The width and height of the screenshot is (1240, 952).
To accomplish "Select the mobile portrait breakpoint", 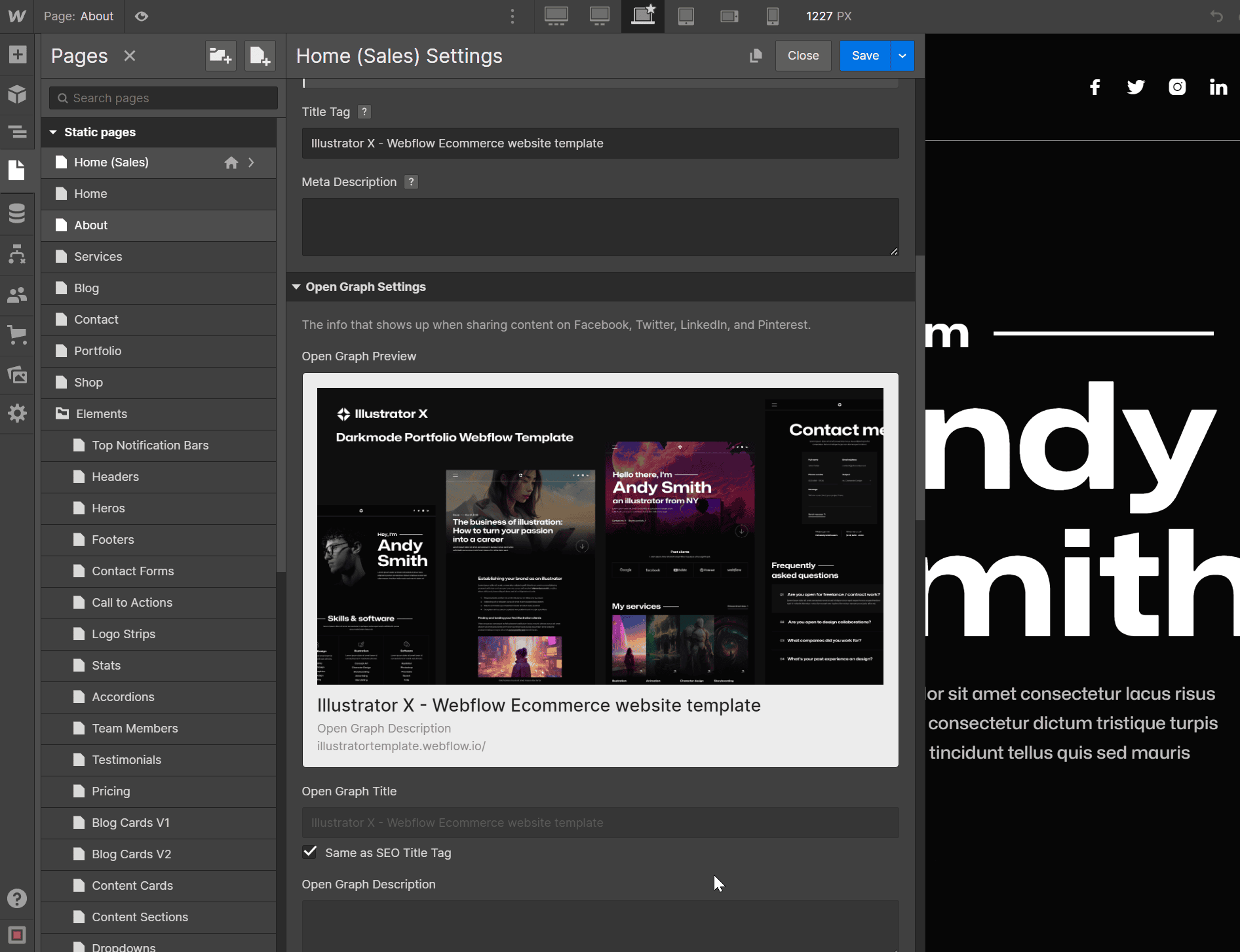I will point(773,16).
